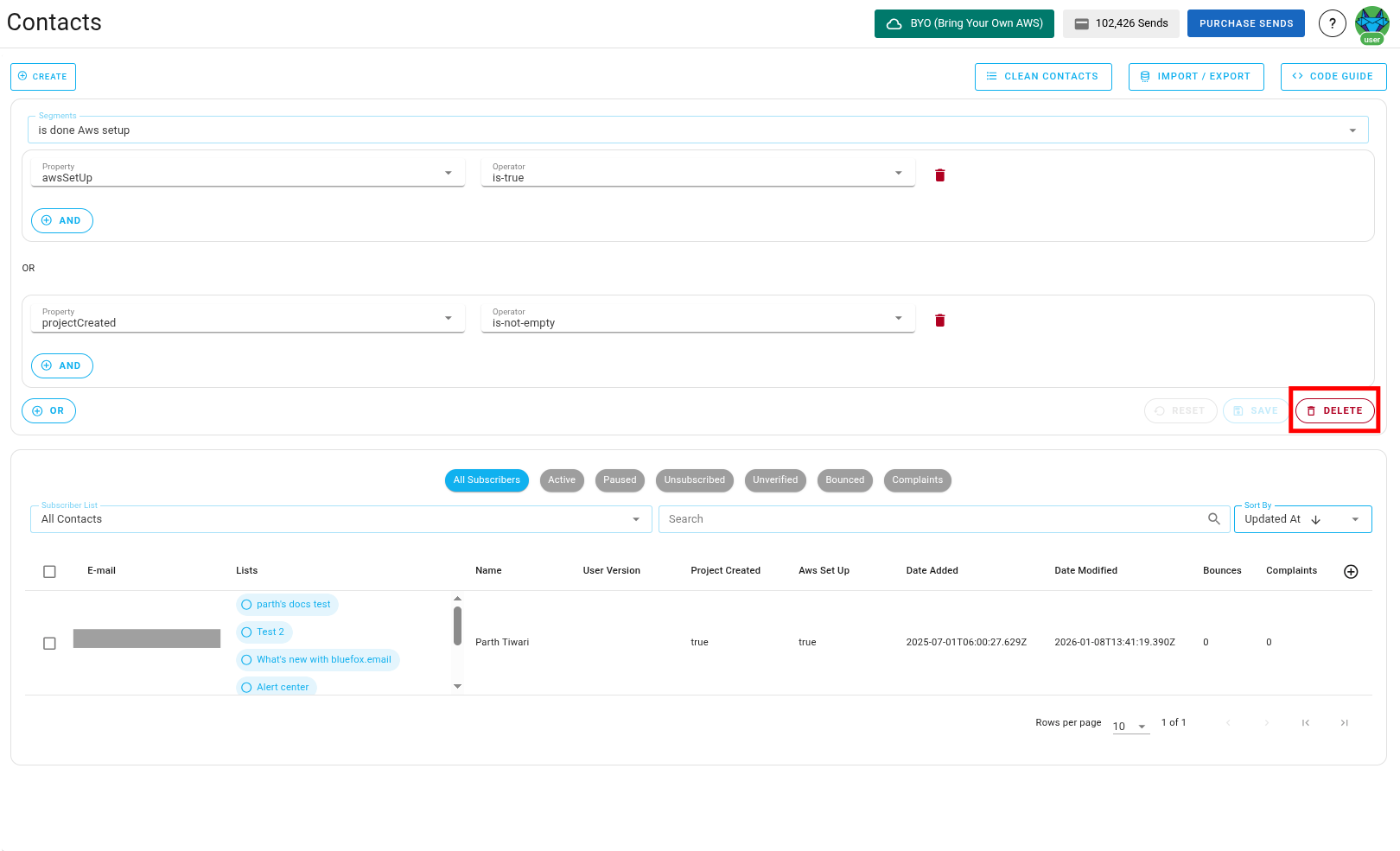Click the last-page navigation icon in pagination
The image size is (1400, 851).
pyautogui.click(x=1345, y=722)
